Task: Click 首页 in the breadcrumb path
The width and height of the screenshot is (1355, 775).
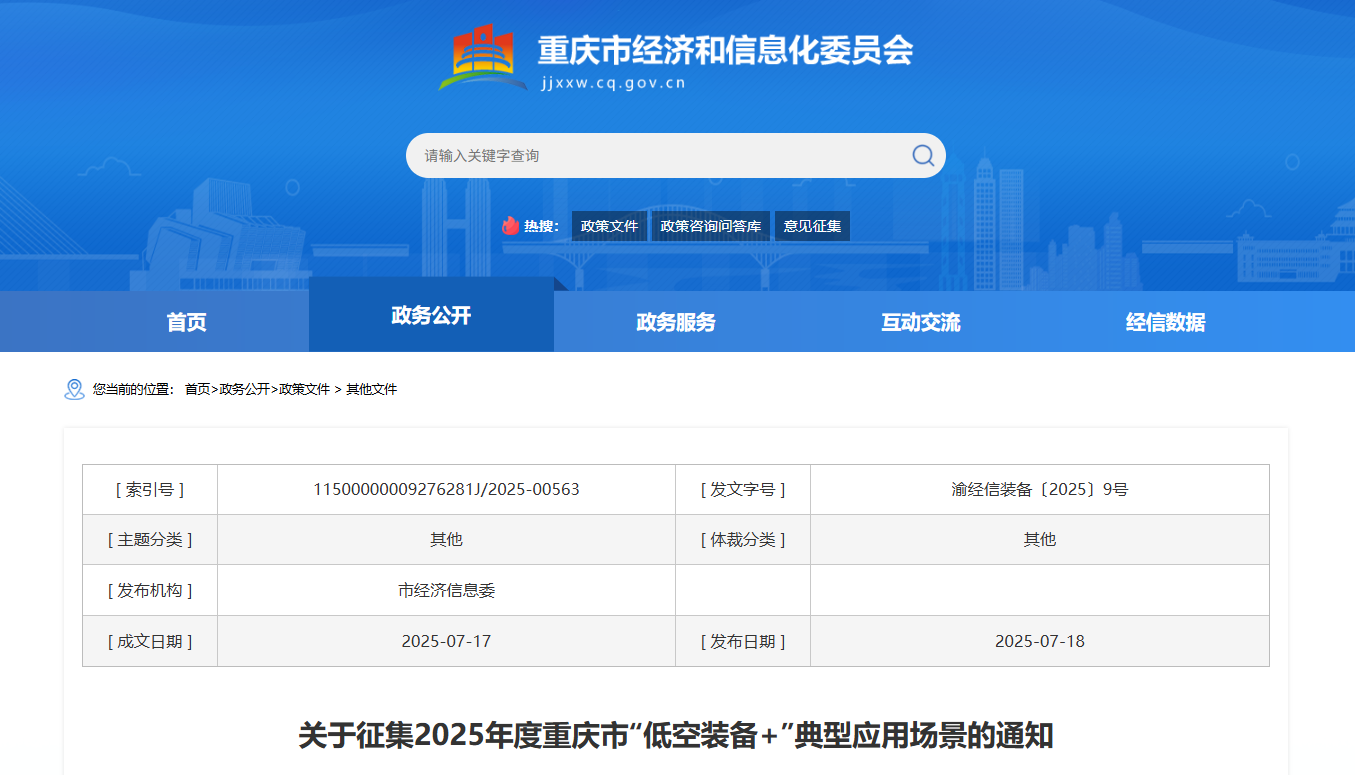Action: pos(197,389)
